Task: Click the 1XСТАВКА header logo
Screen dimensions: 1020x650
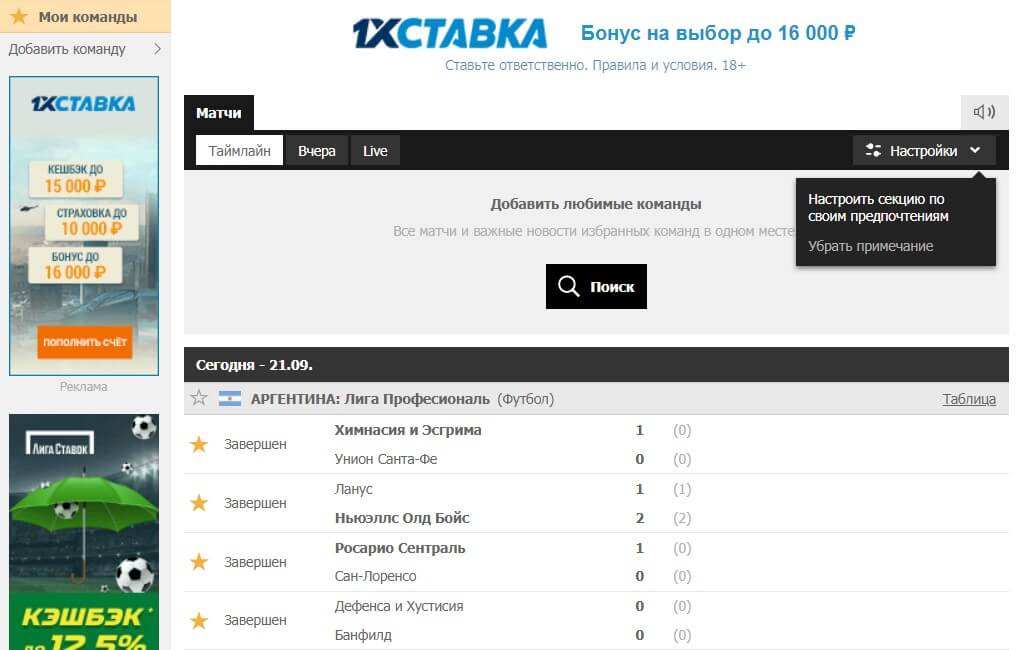Action: [450, 33]
